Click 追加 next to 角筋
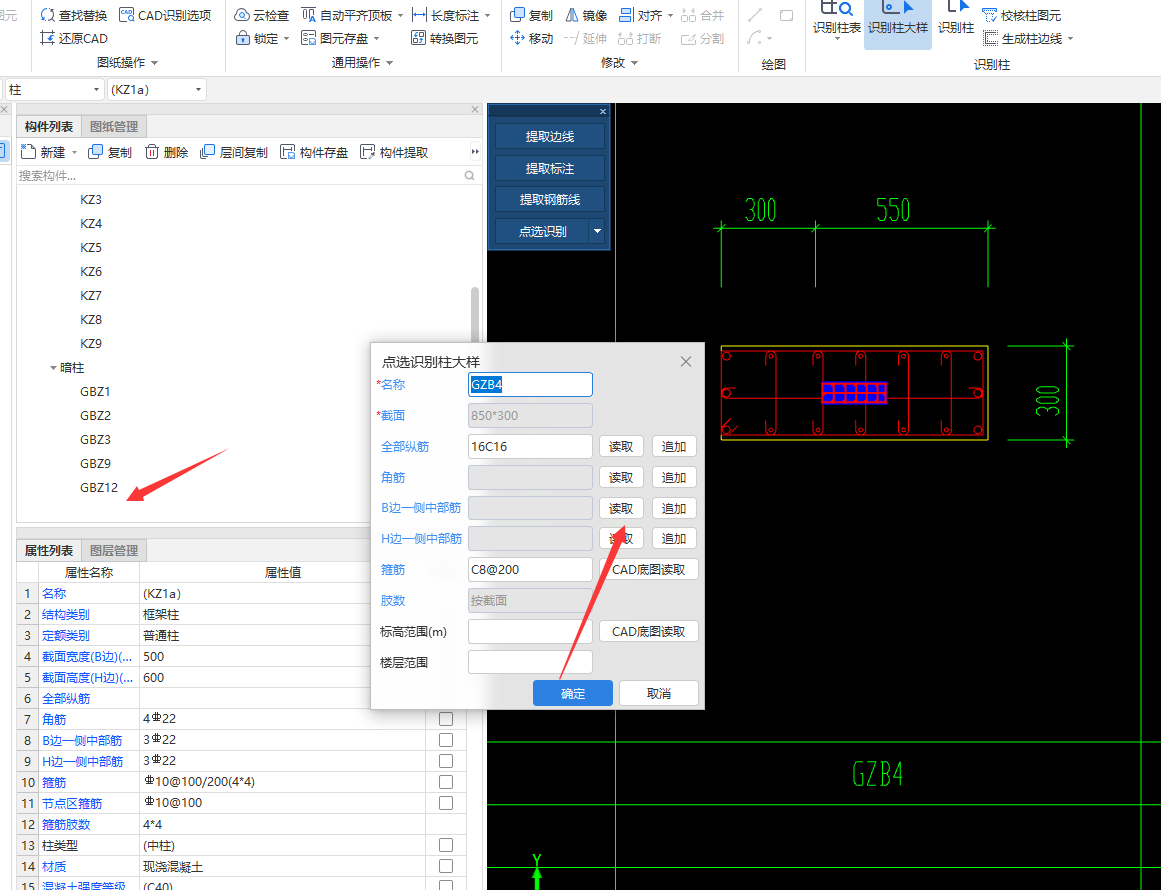This screenshot has width=1161, height=890. tap(674, 478)
